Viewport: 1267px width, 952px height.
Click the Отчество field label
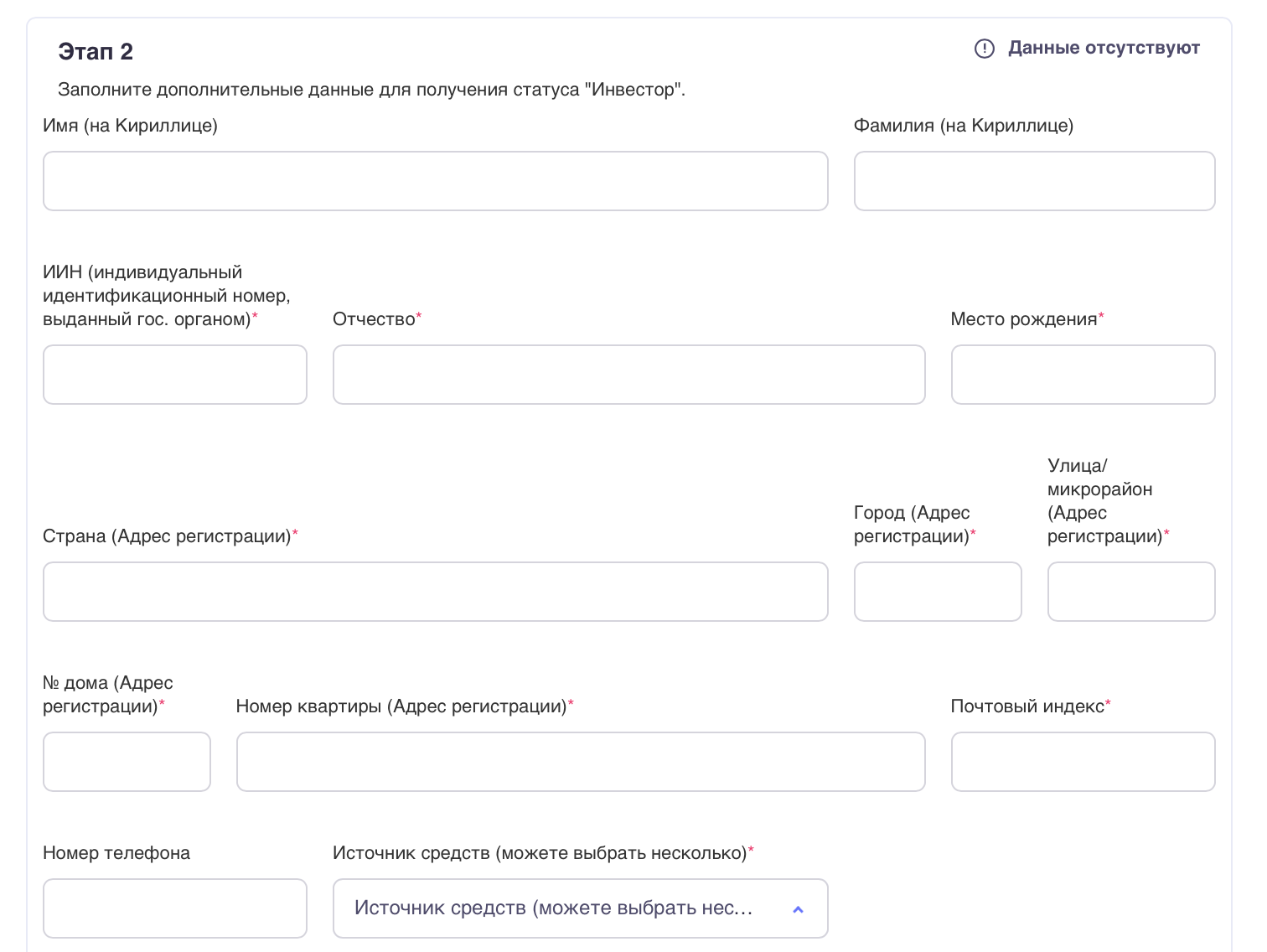pos(374,319)
